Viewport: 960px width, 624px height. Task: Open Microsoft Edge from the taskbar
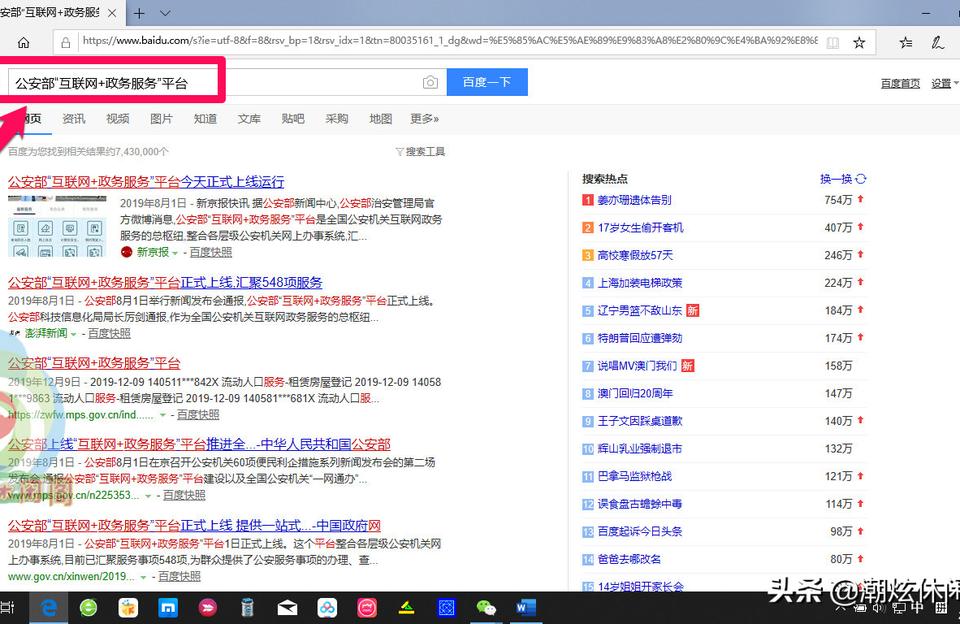49,608
